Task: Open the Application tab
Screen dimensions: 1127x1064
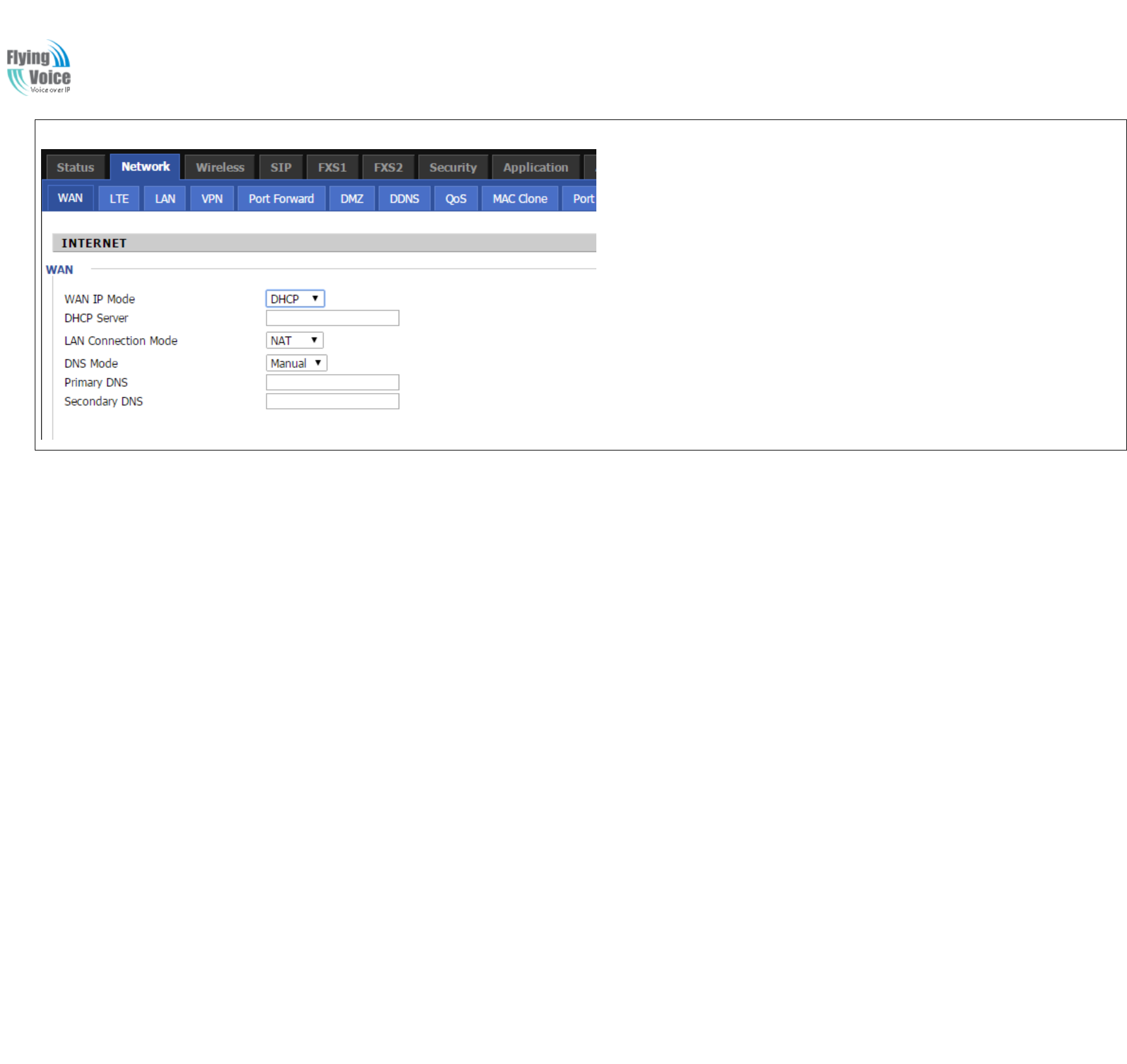Action: pyautogui.click(x=536, y=167)
